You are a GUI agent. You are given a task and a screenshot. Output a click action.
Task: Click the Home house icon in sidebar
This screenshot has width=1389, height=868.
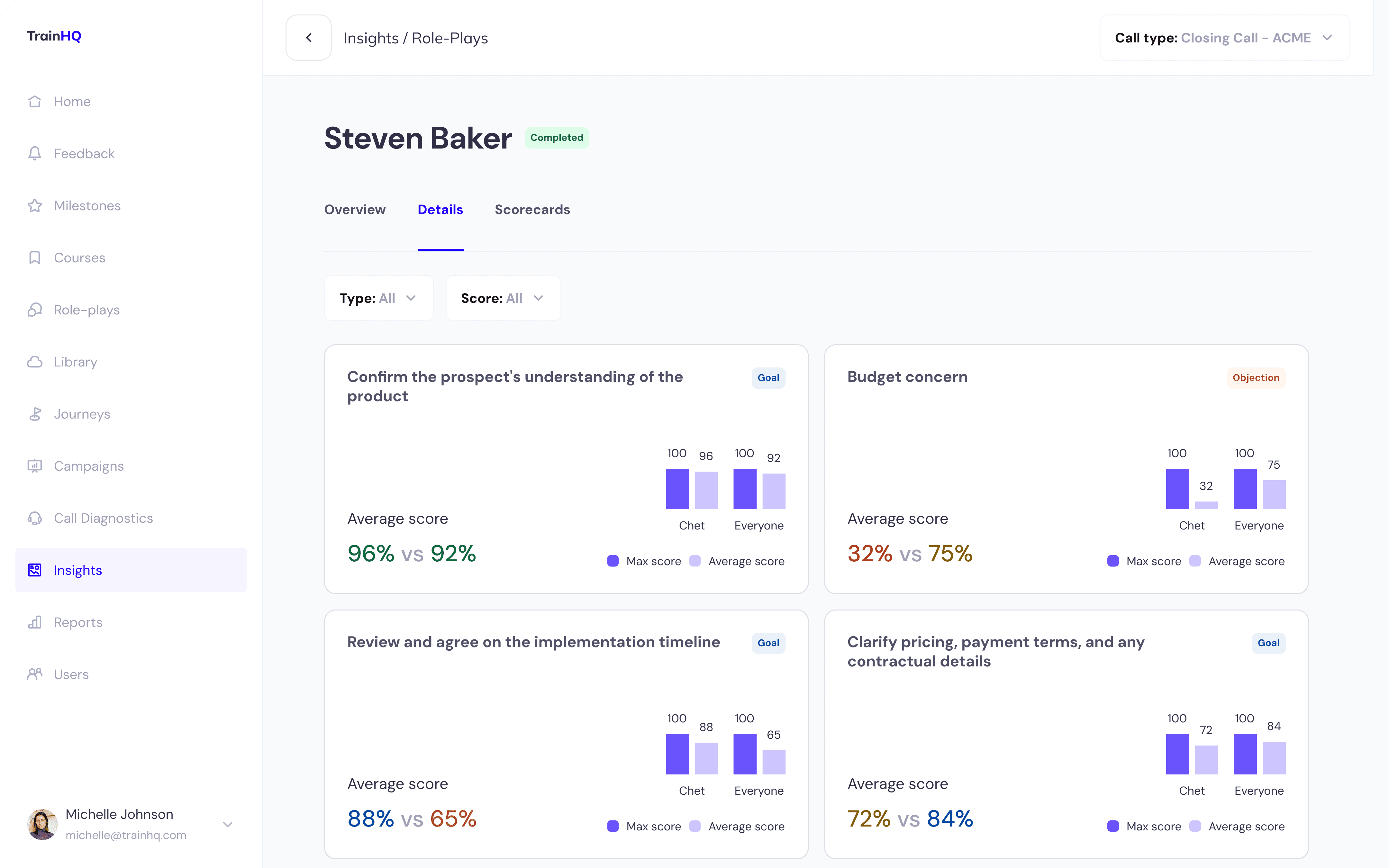click(35, 102)
